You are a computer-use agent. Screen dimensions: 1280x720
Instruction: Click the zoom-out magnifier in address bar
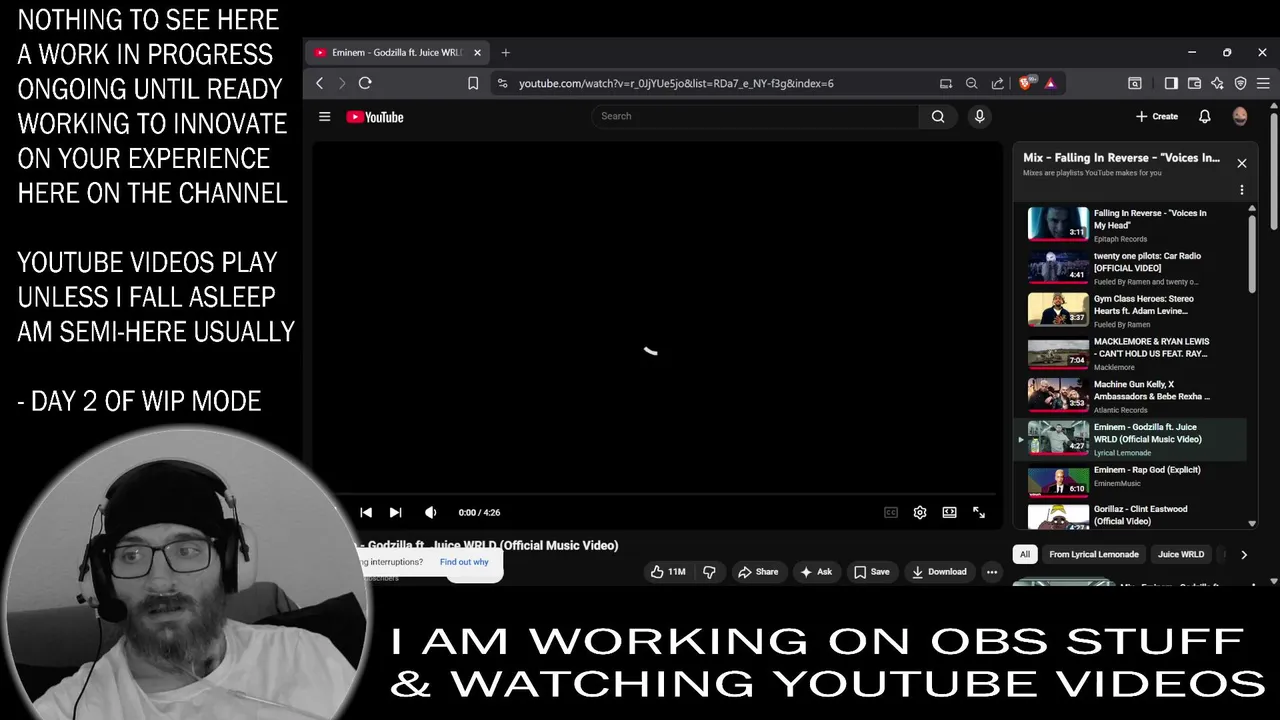pyautogui.click(x=972, y=84)
